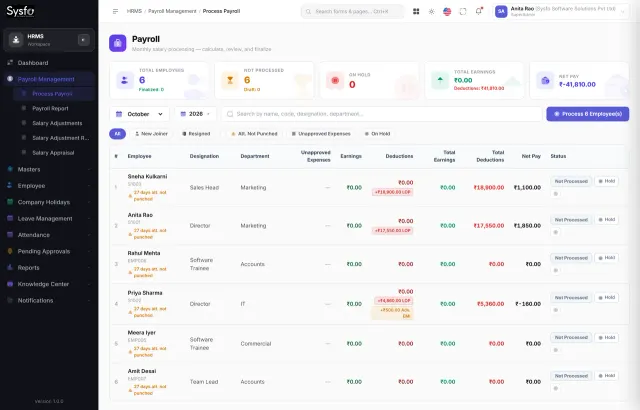Hold payroll for Meera Iyer

607,337
